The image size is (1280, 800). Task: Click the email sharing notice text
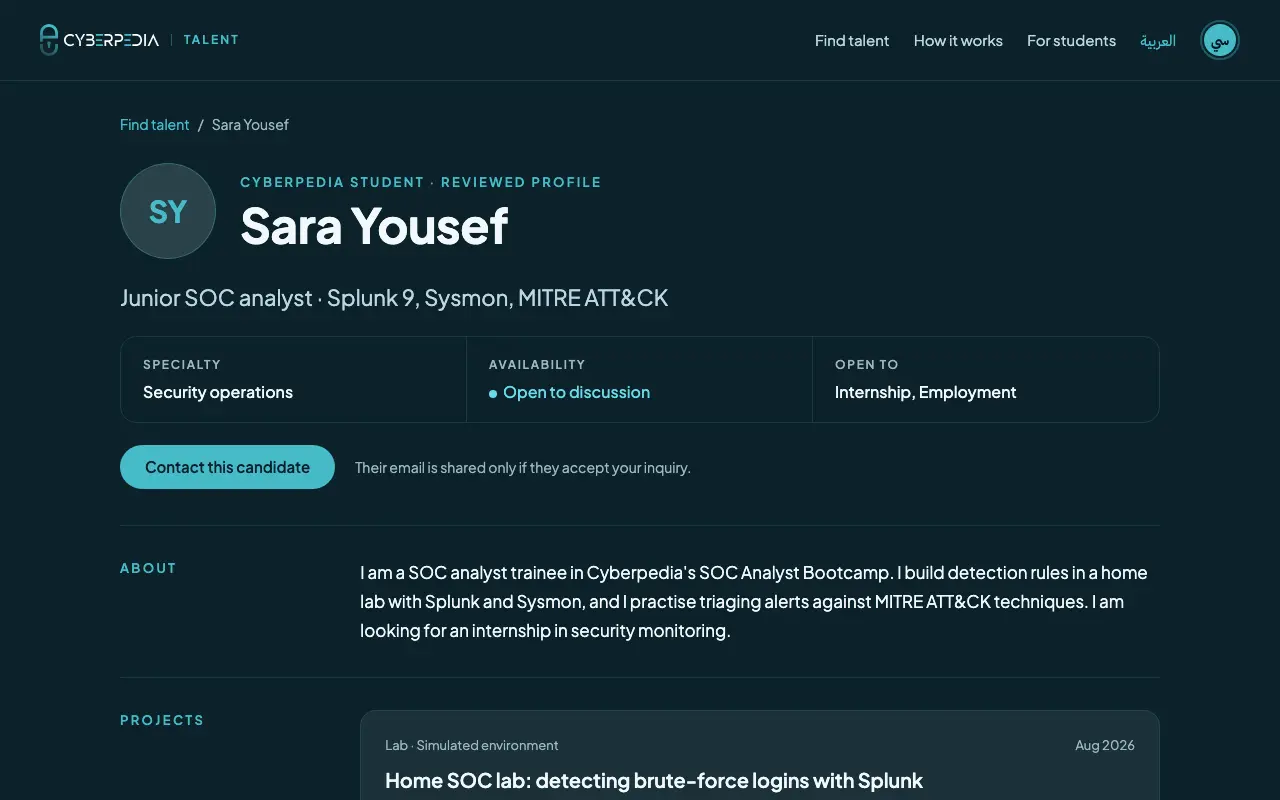[523, 467]
